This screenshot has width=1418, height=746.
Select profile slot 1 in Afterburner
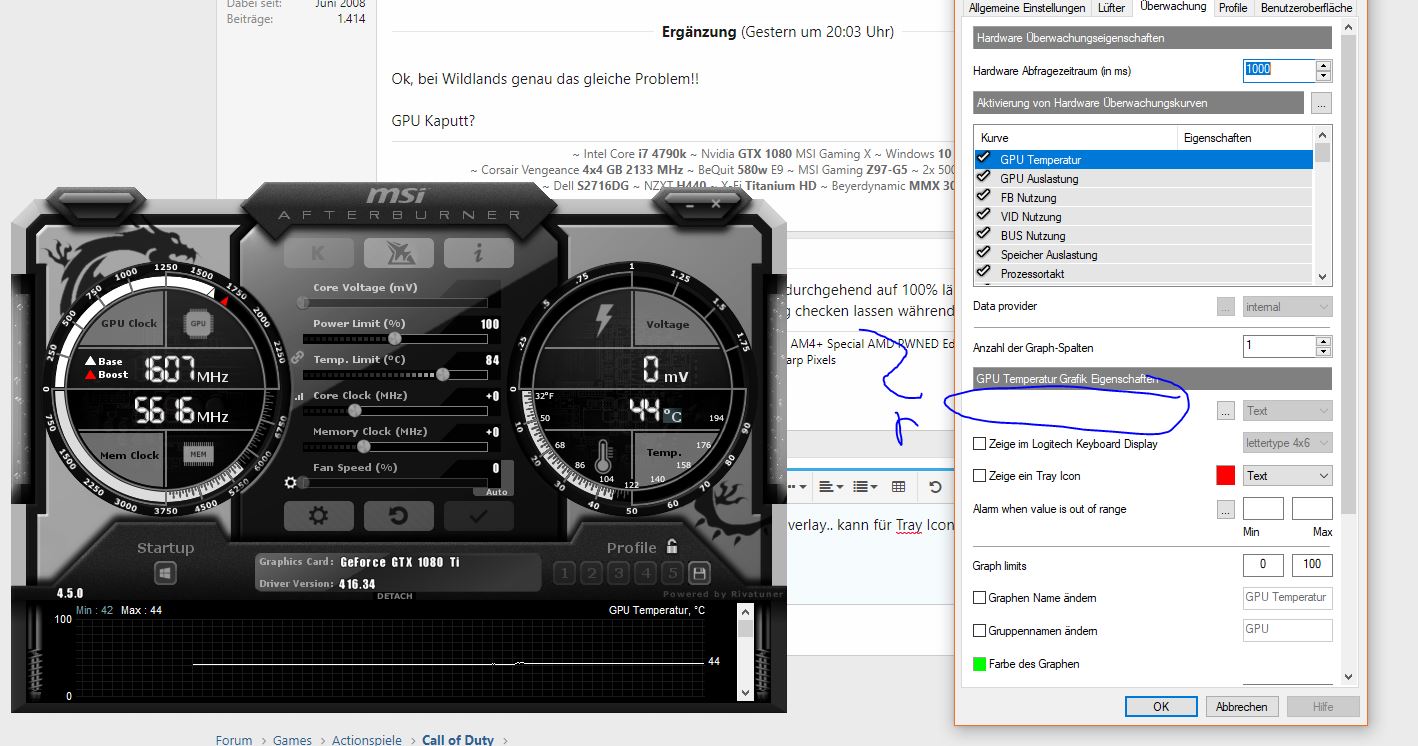tap(564, 573)
